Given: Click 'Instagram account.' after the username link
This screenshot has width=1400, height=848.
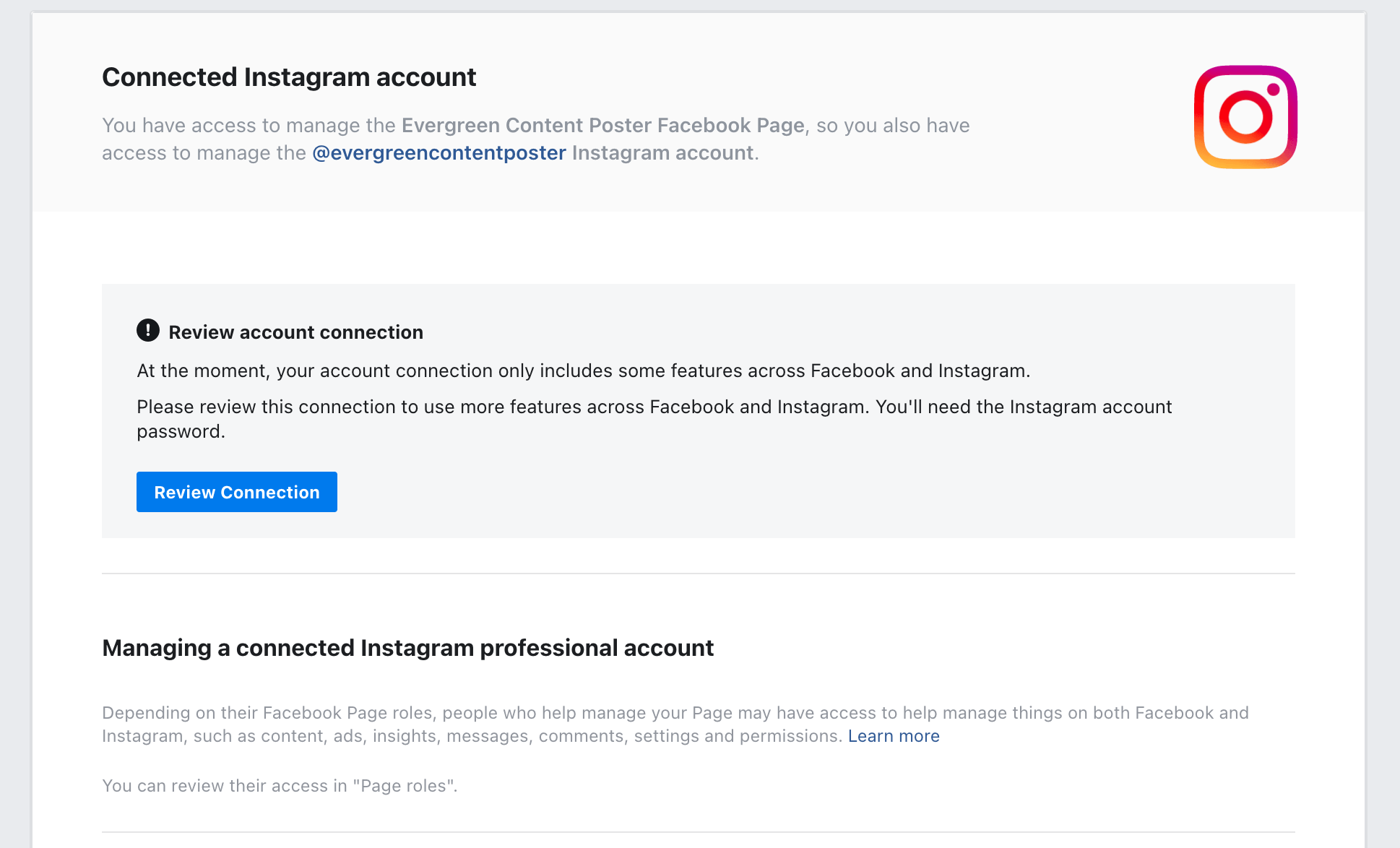Looking at the screenshot, I should coord(665,153).
